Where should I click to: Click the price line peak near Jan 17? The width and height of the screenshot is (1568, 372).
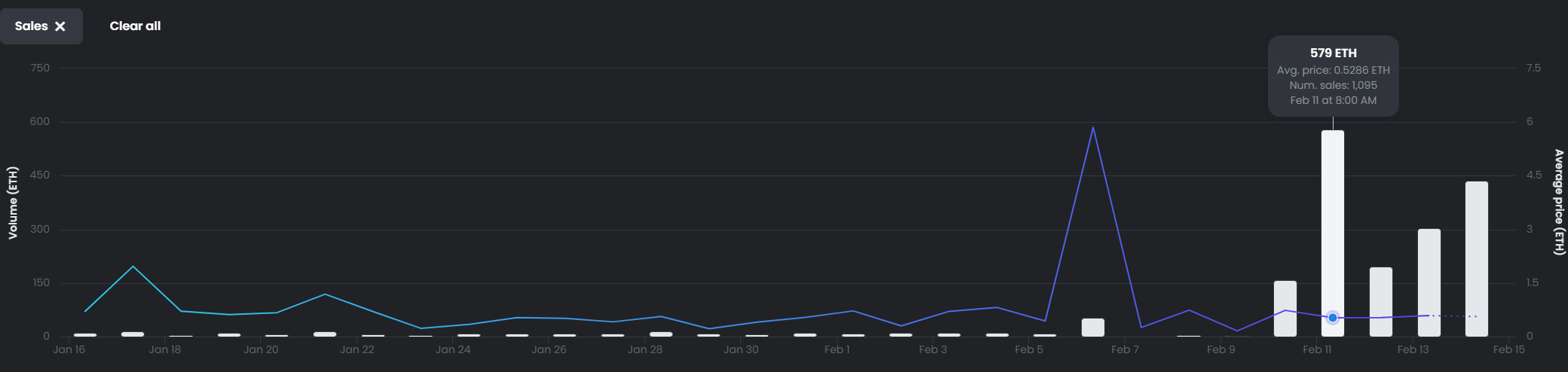[x=133, y=267]
